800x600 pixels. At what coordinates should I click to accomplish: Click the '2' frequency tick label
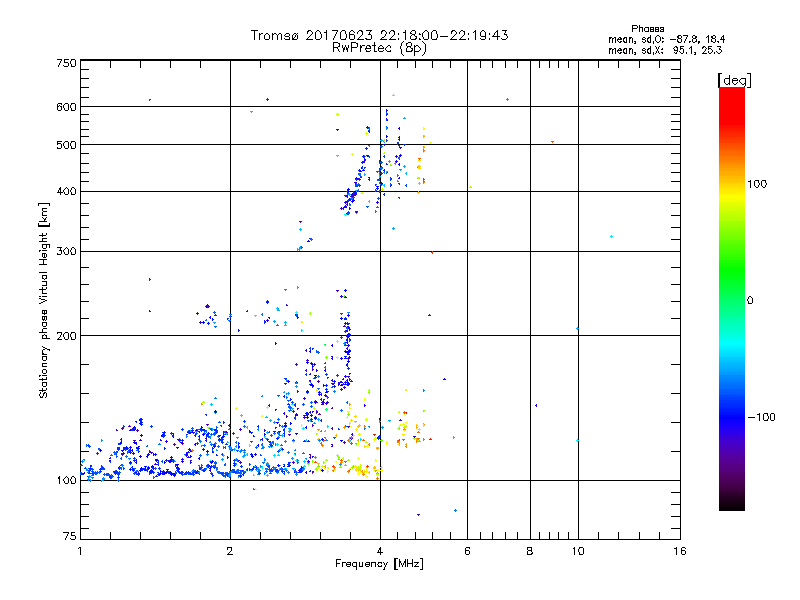coord(230,551)
